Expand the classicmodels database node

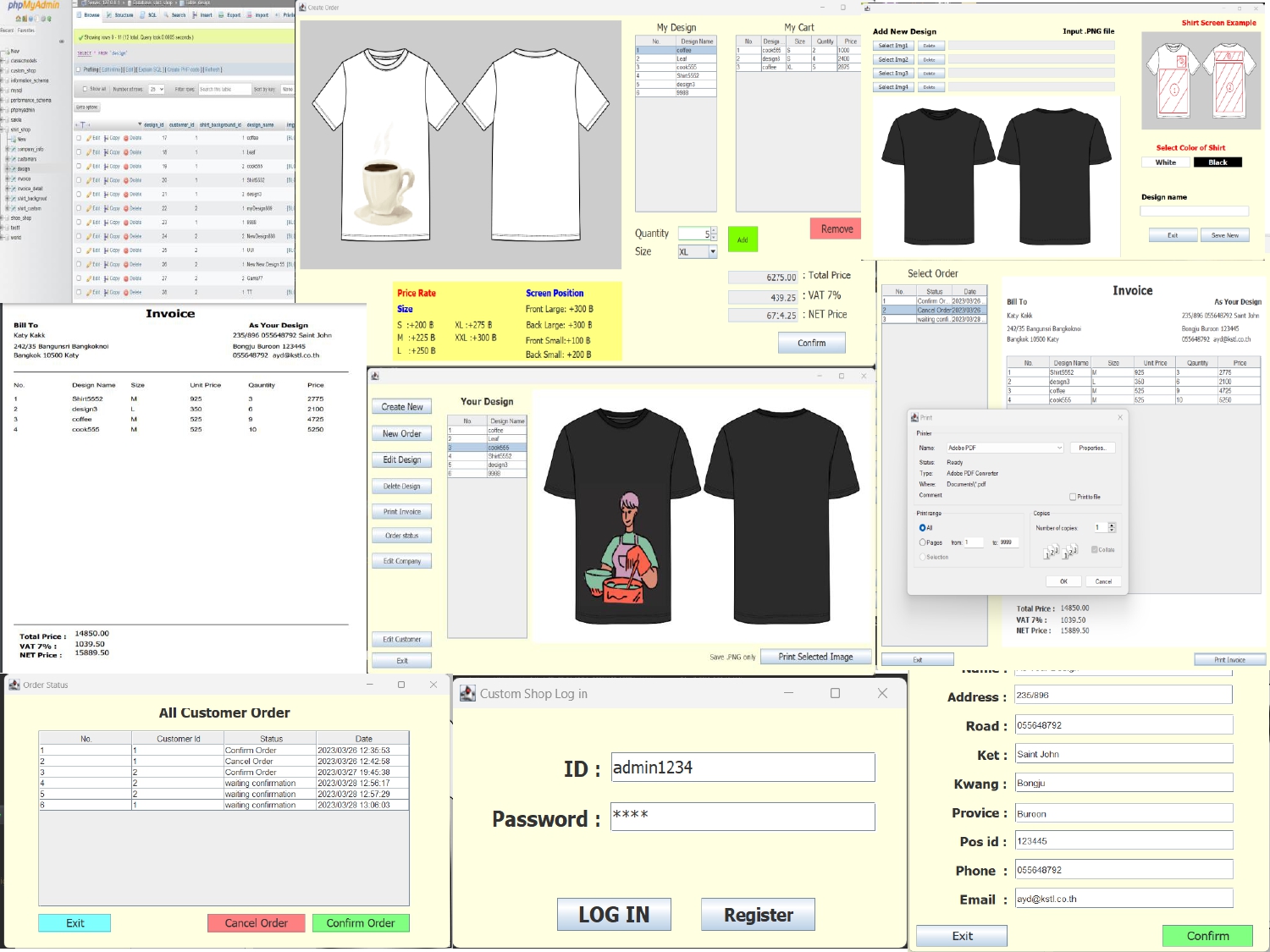3,61
